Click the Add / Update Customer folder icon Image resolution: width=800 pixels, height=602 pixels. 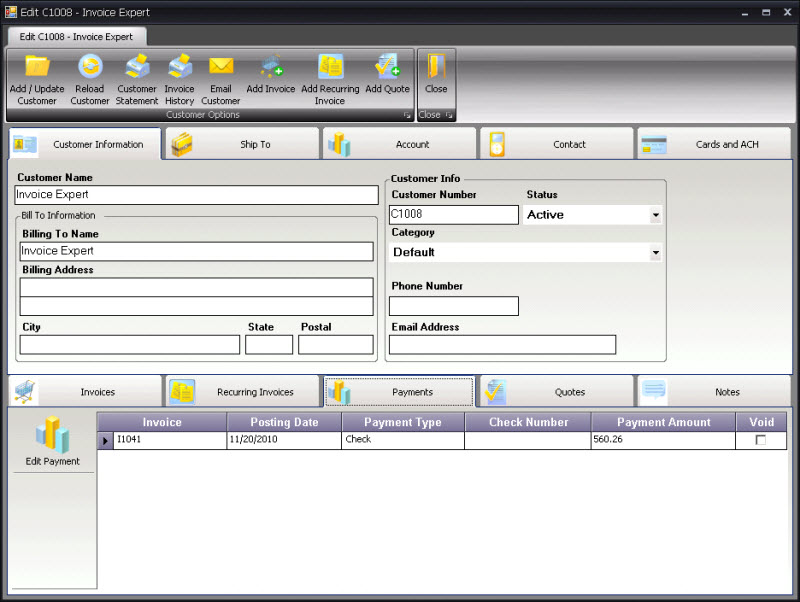37,66
